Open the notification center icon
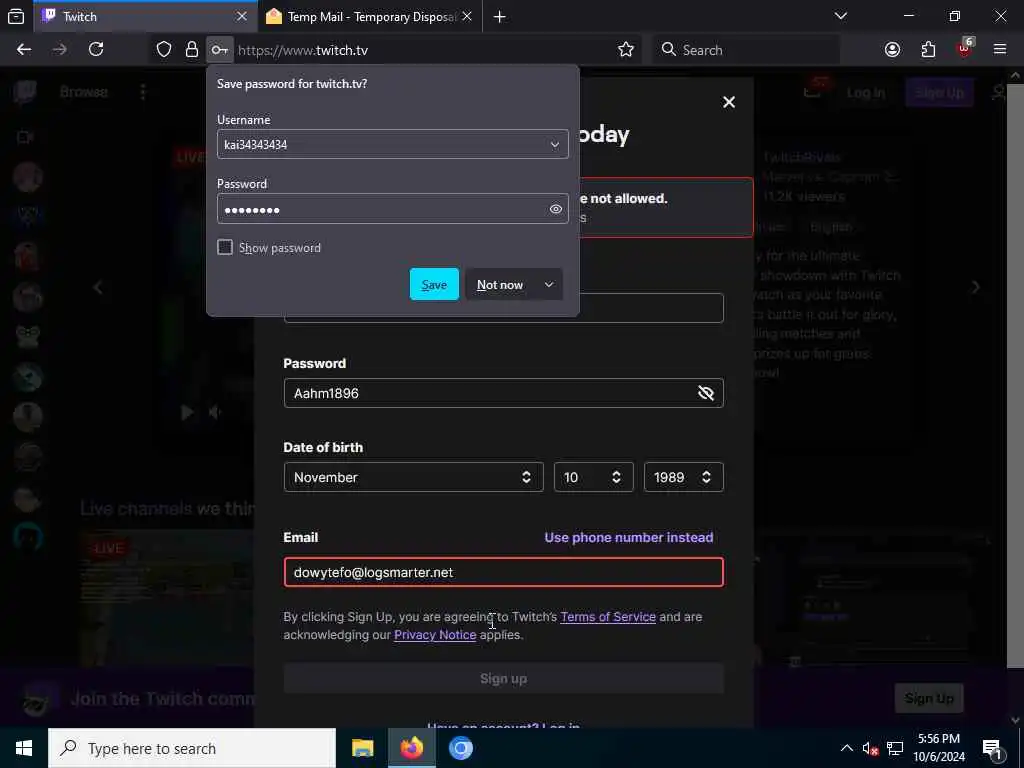The width and height of the screenshot is (1024, 768). 992,749
